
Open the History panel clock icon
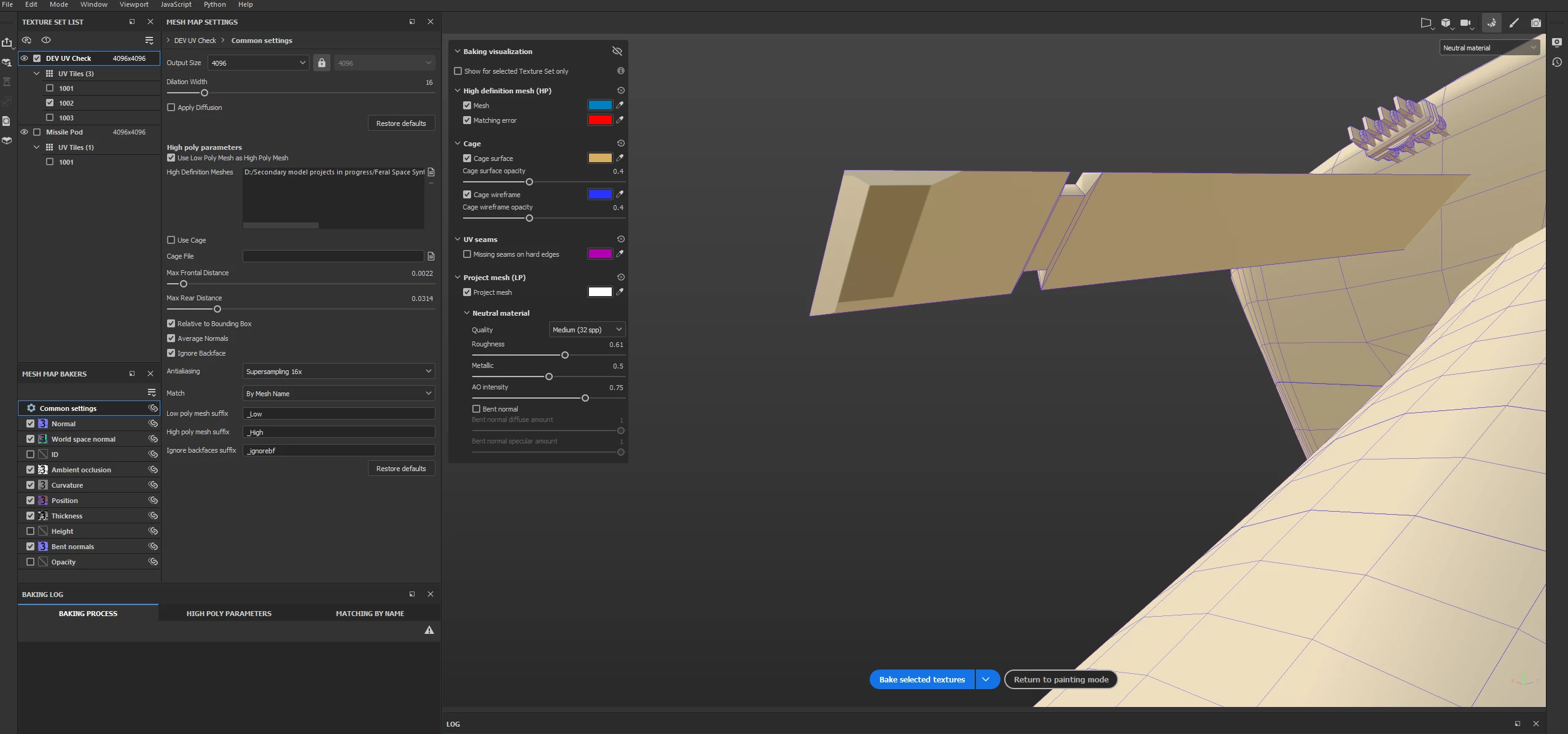[1557, 62]
